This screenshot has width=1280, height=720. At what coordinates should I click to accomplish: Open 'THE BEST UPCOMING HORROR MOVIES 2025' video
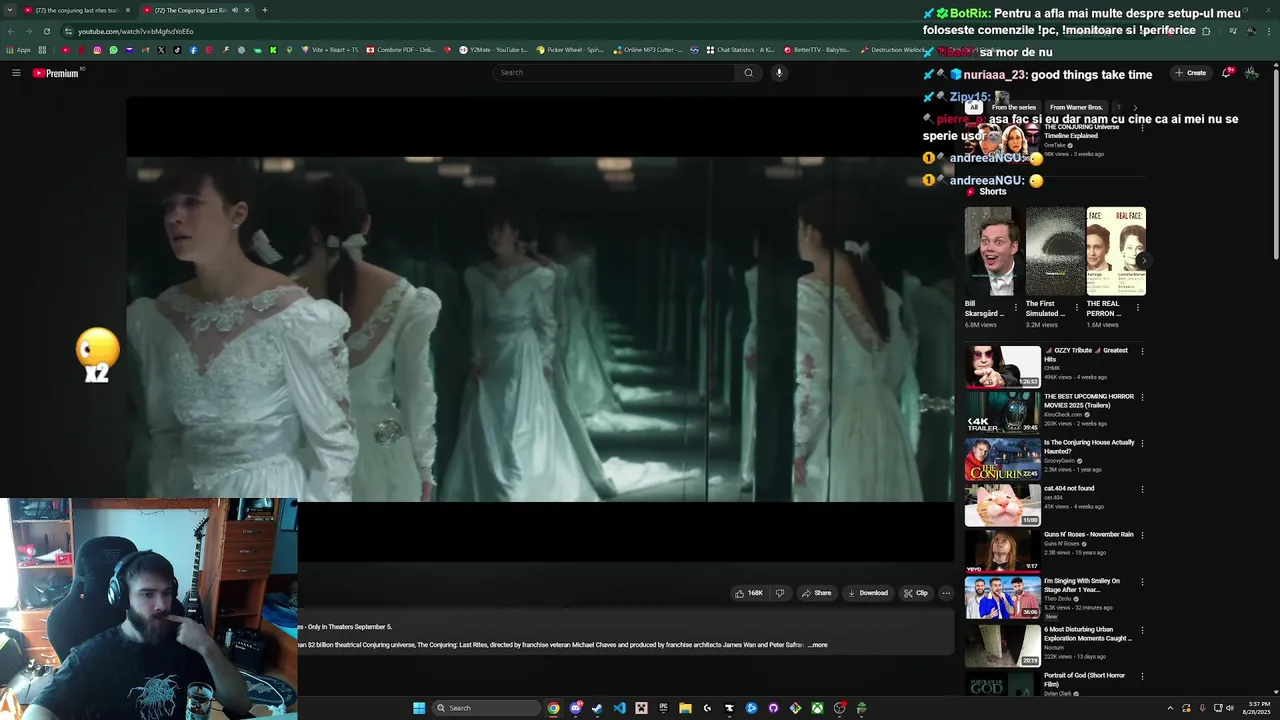(1002, 412)
